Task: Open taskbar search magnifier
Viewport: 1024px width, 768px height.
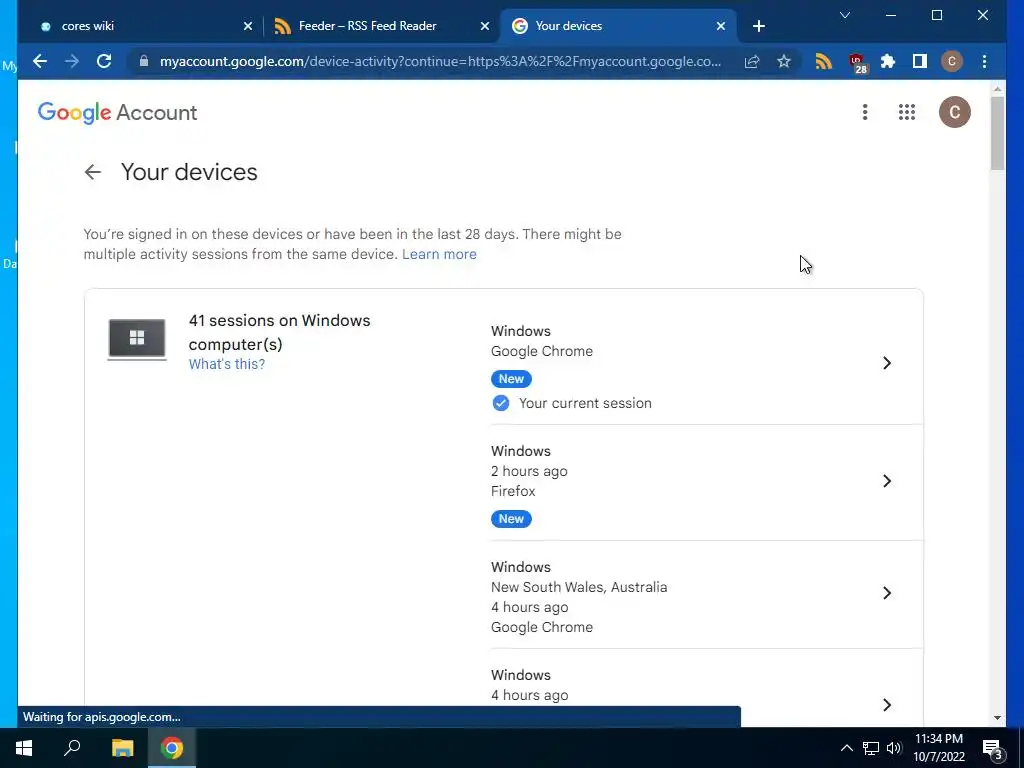Action: tap(72, 748)
